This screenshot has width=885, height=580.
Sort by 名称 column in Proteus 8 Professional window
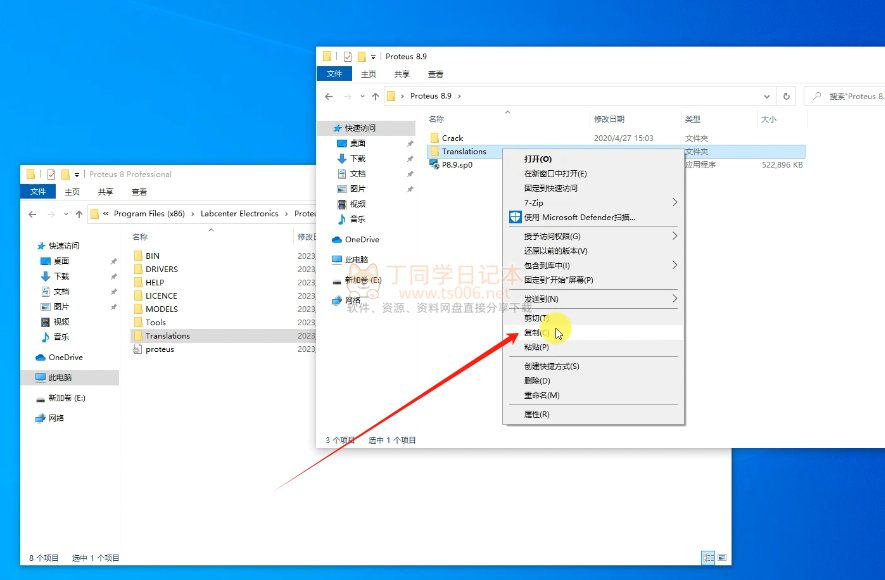140,237
